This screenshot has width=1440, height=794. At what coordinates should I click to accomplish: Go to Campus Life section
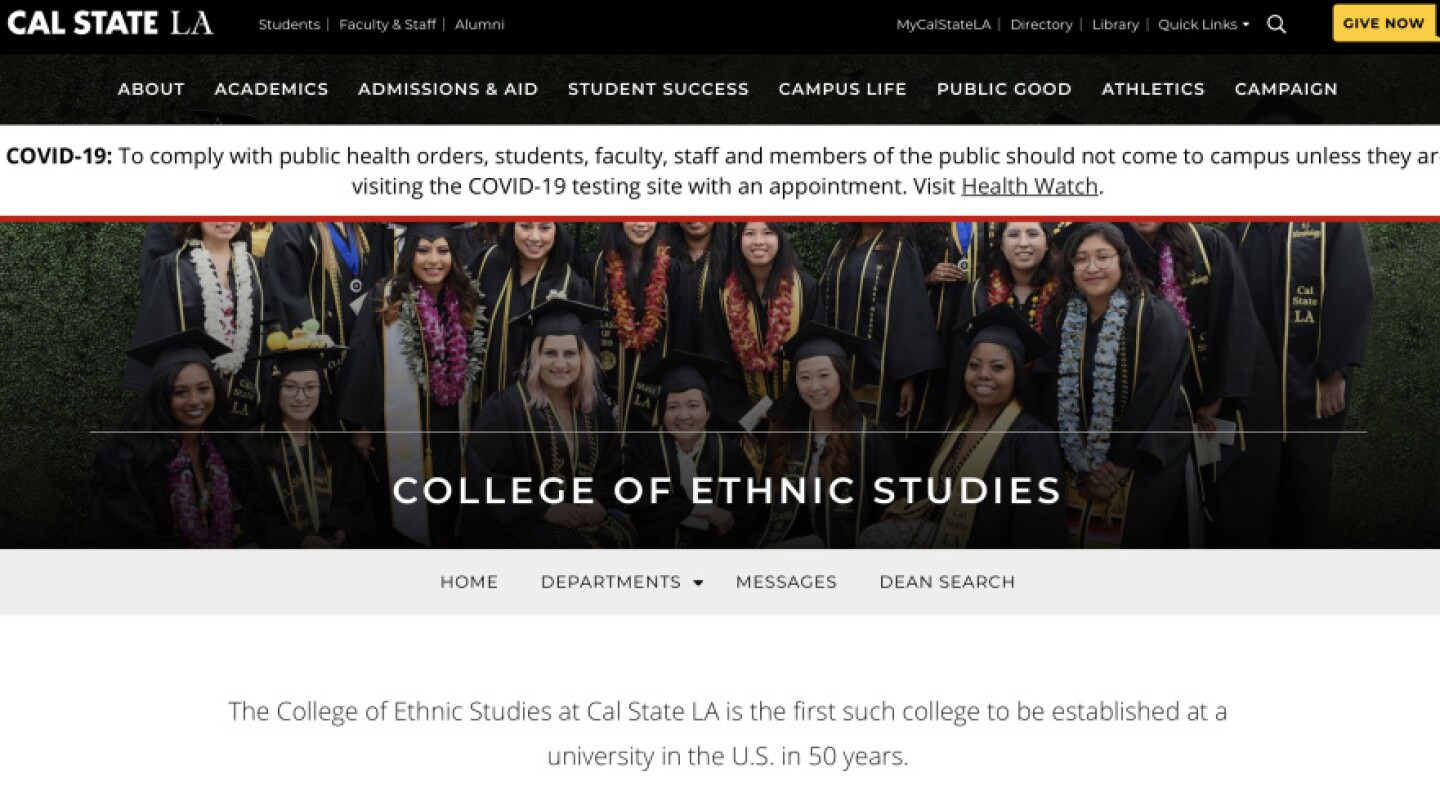pyautogui.click(x=842, y=89)
